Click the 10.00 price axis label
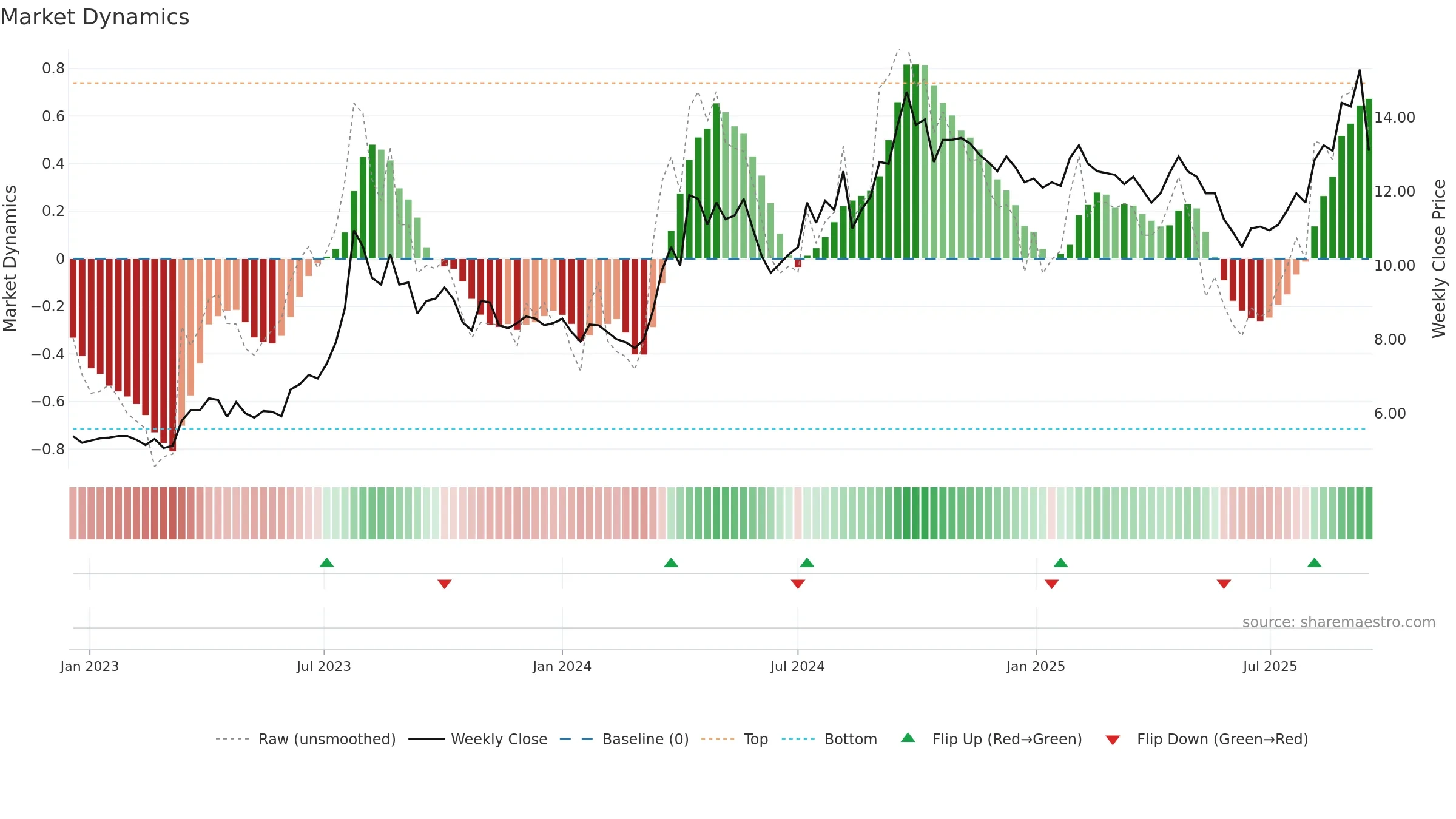Screen dimensions: 1456x819 coord(1395,265)
